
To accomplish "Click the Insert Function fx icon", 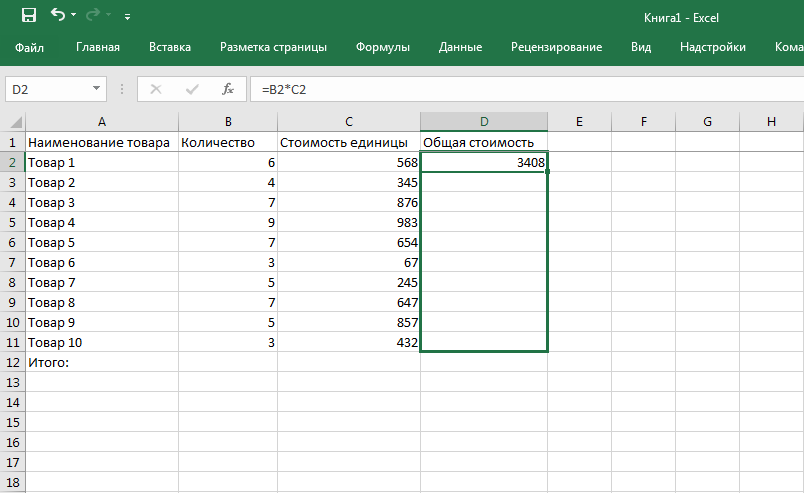I will [x=228, y=89].
